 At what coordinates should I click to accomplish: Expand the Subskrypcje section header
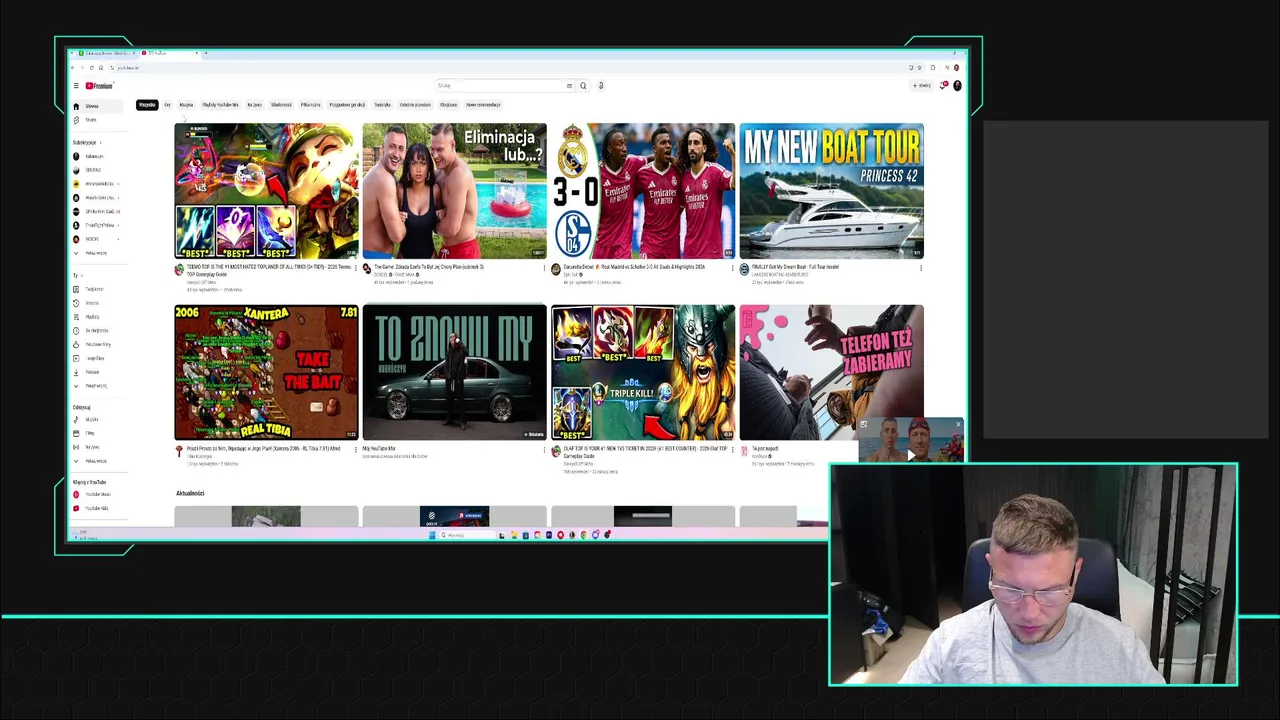click(86, 143)
